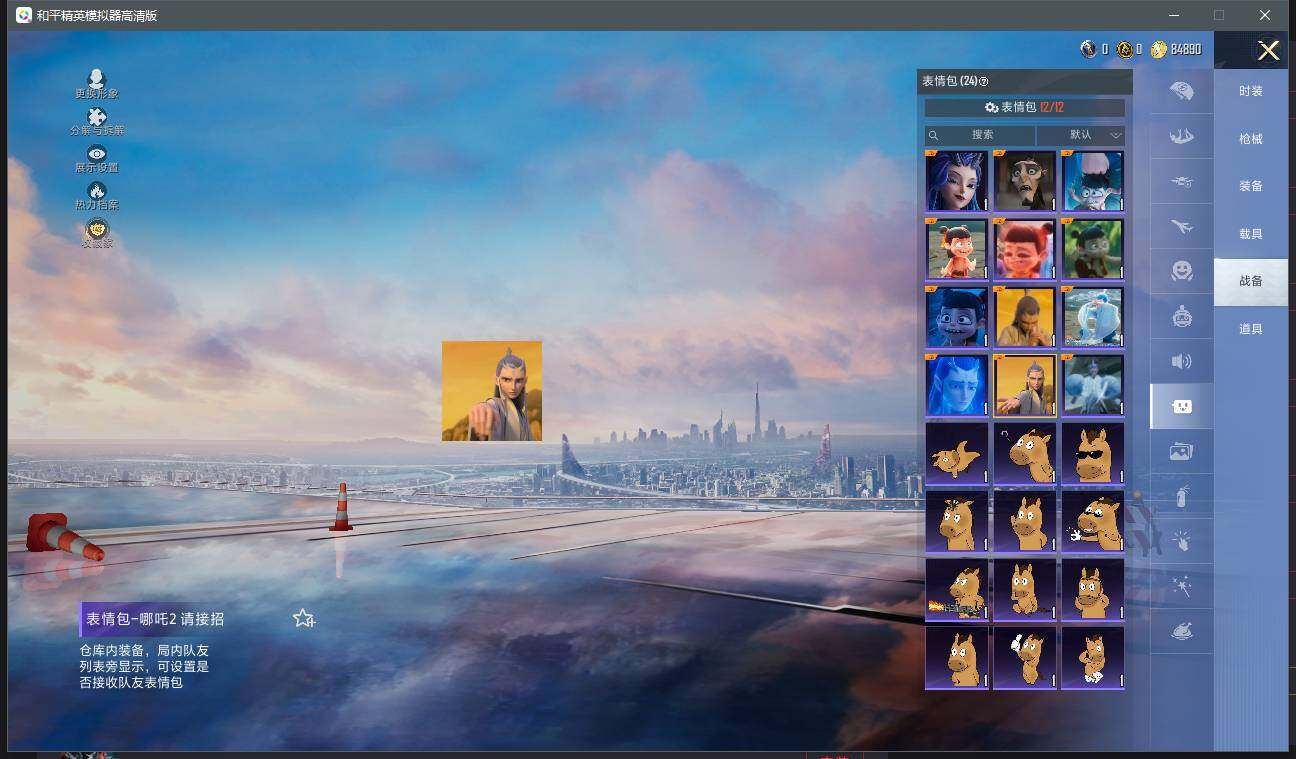This screenshot has width=1296, height=759.
Task: Click the 搜索 search field
Action: (980, 135)
